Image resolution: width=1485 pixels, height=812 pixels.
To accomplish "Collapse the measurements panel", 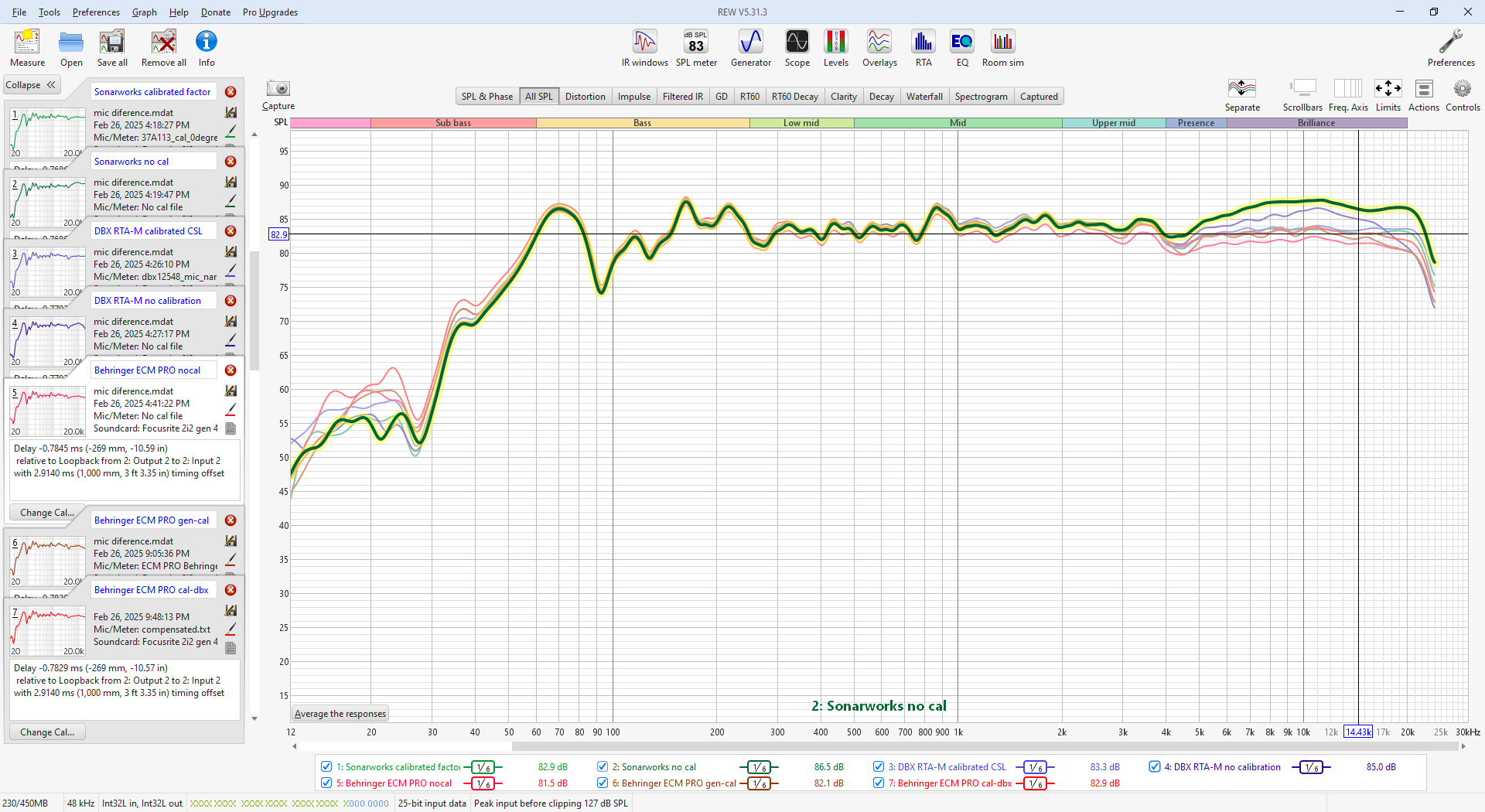I will pyautogui.click(x=31, y=85).
